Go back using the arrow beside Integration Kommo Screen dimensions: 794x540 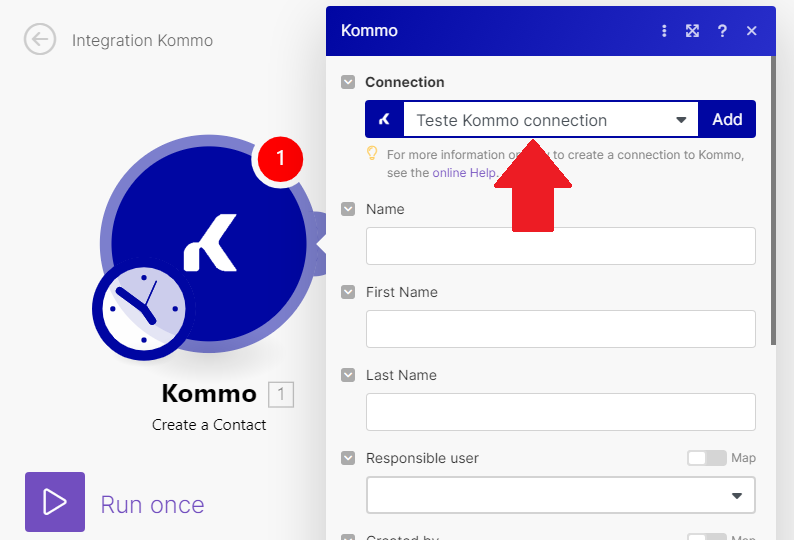[x=39, y=39]
